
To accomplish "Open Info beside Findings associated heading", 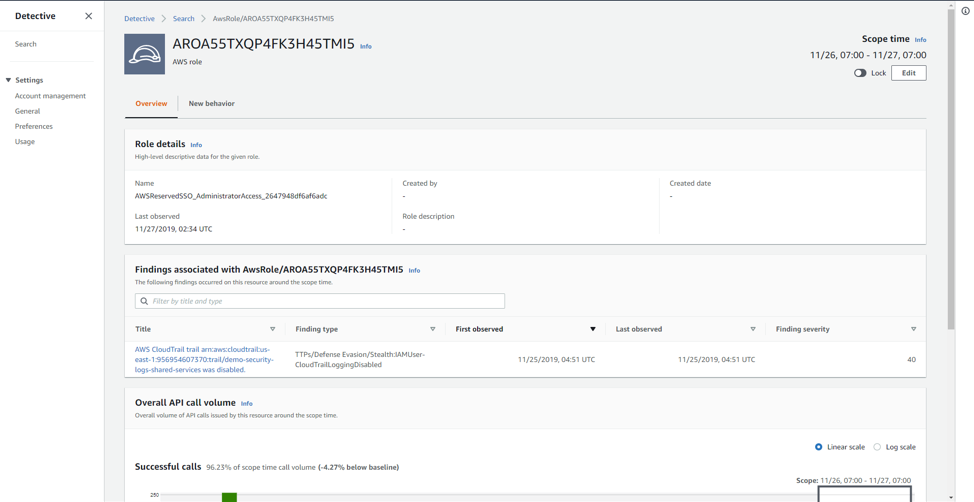I will [x=414, y=270].
